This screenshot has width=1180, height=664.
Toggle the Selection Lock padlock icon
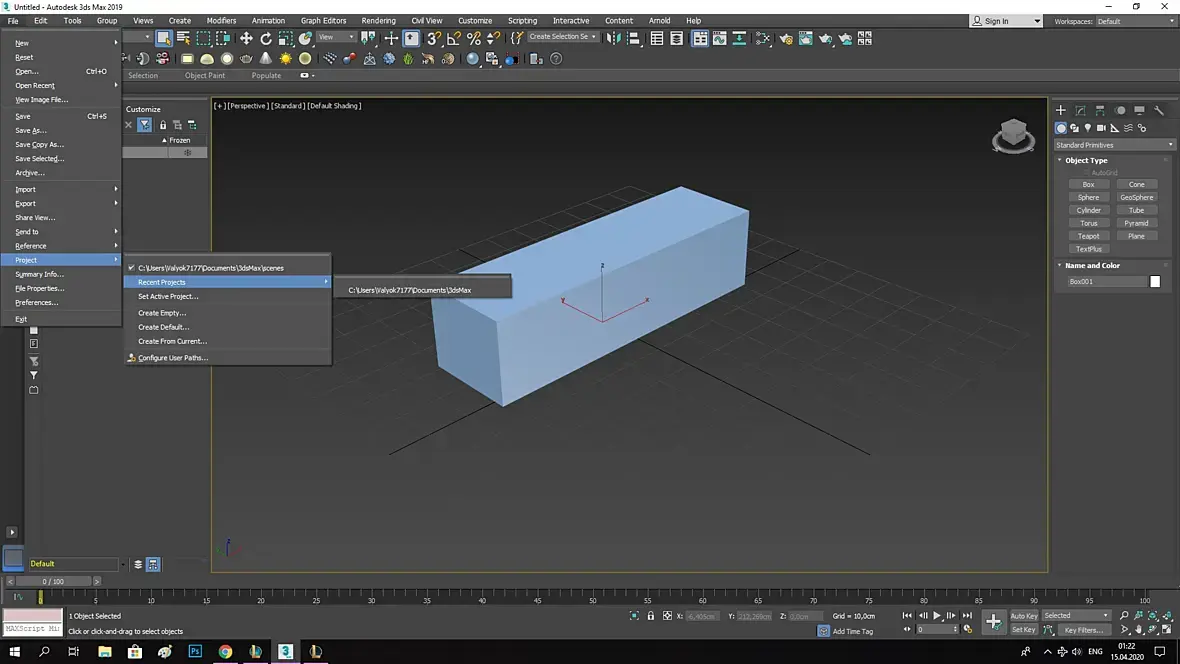[651, 616]
